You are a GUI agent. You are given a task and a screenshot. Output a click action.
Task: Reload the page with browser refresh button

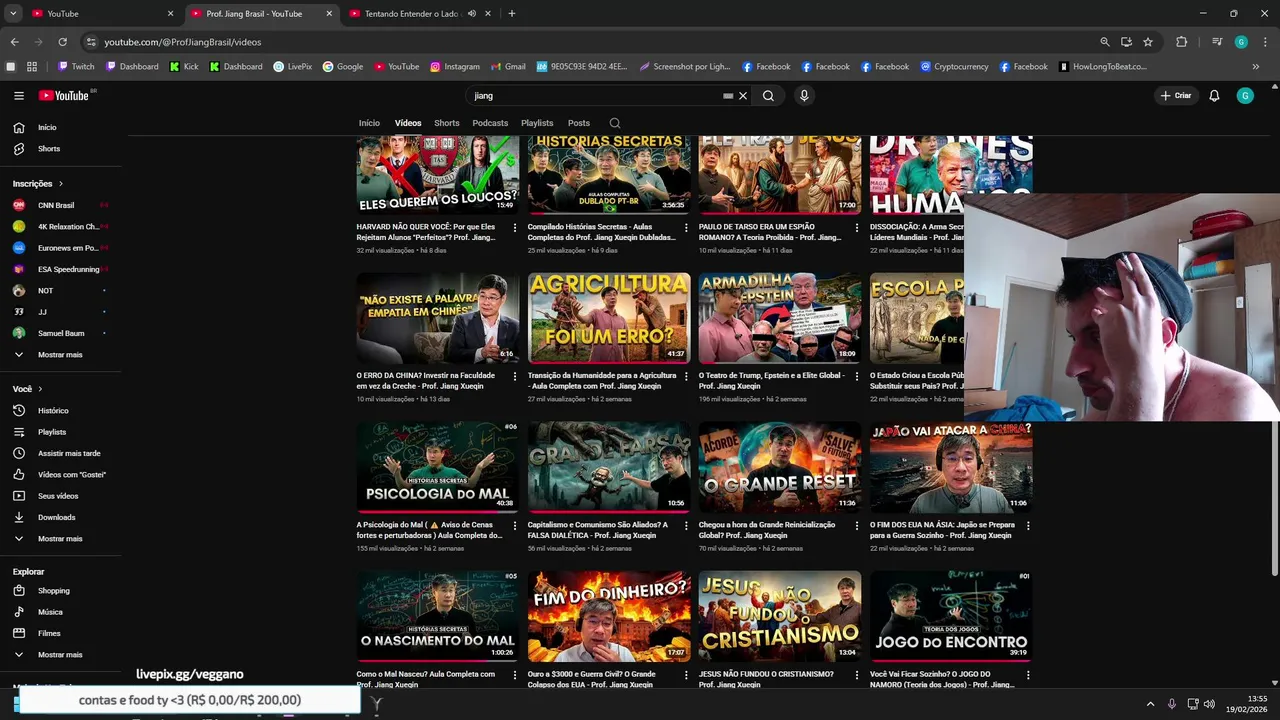click(x=62, y=42)
